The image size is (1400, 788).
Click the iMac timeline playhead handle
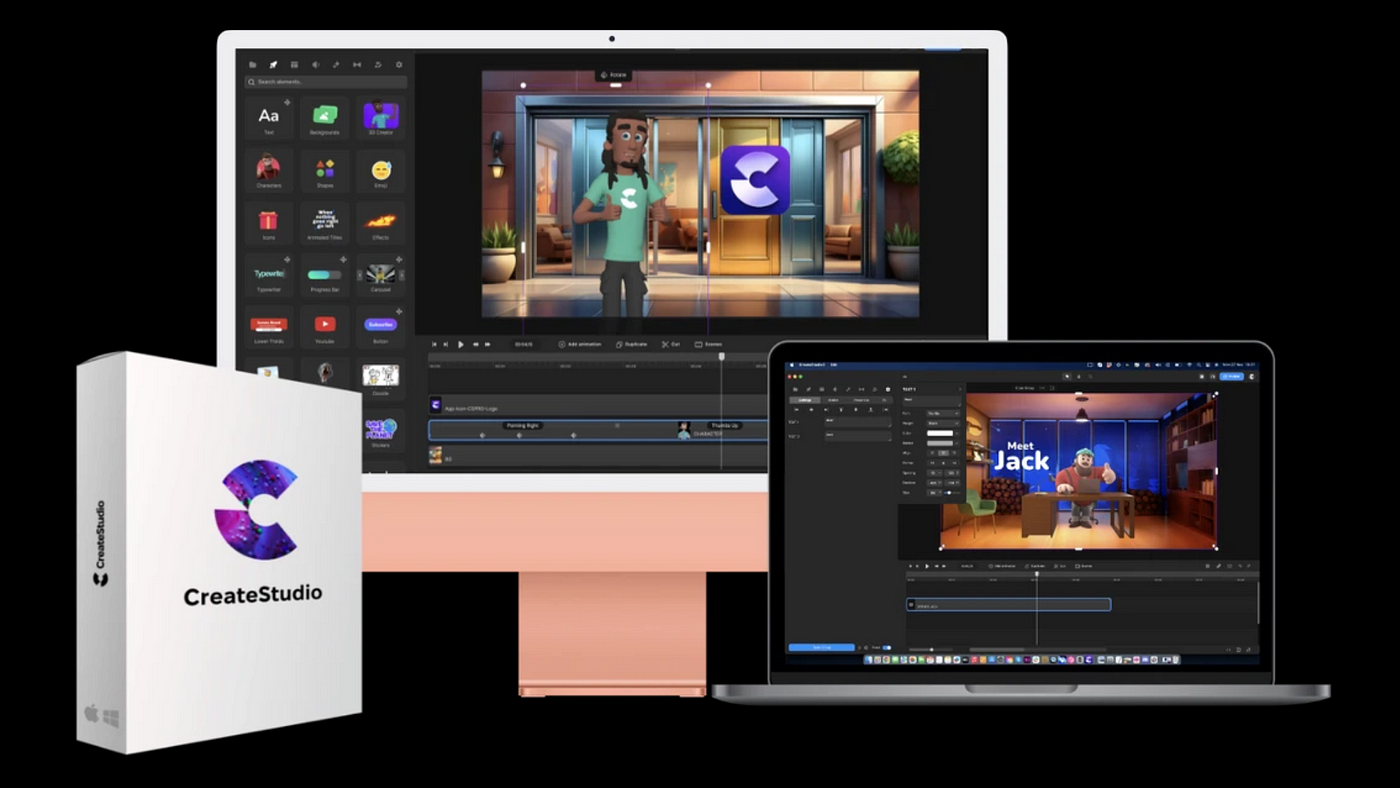tap(722, 356)
